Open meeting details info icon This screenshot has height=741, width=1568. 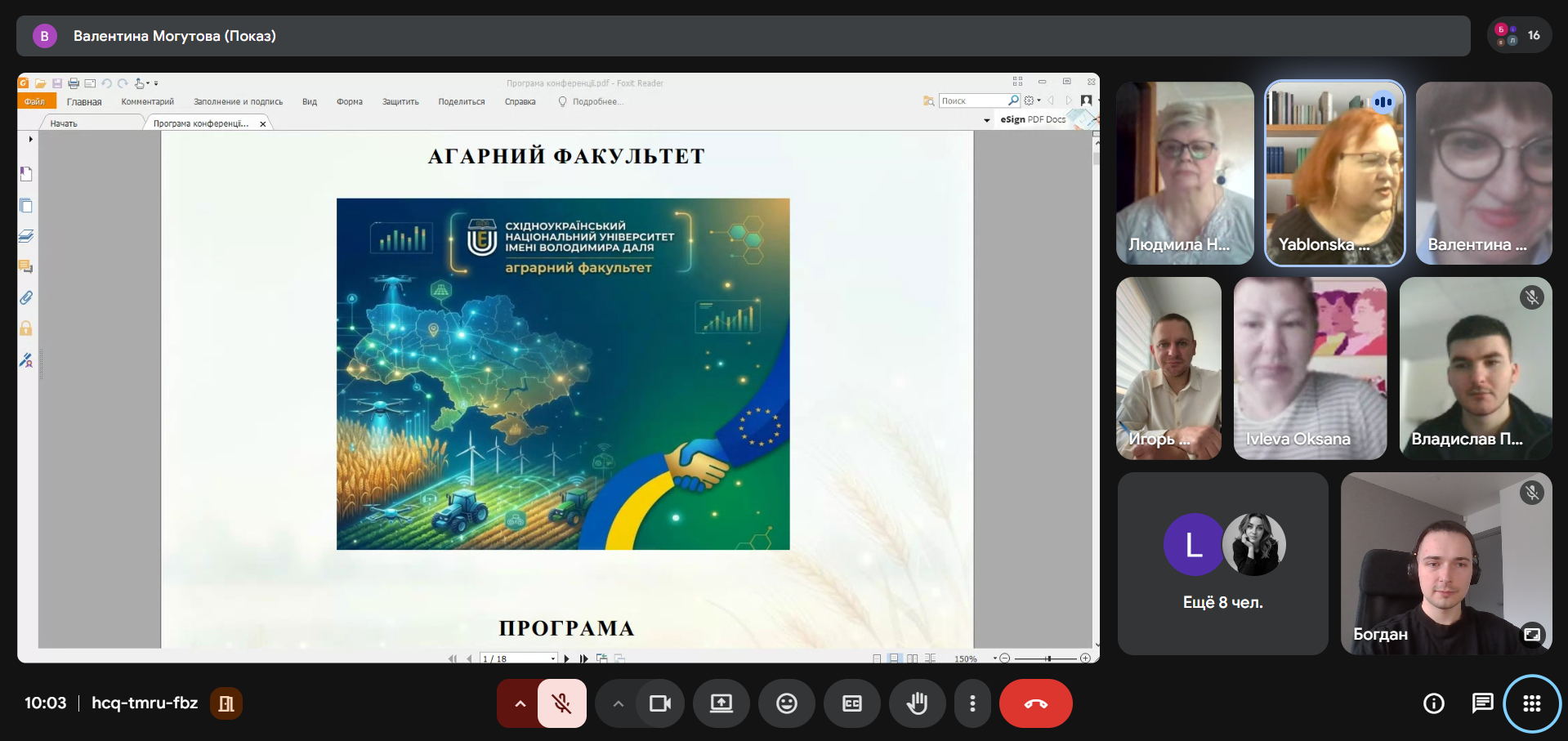[1433, 703]
